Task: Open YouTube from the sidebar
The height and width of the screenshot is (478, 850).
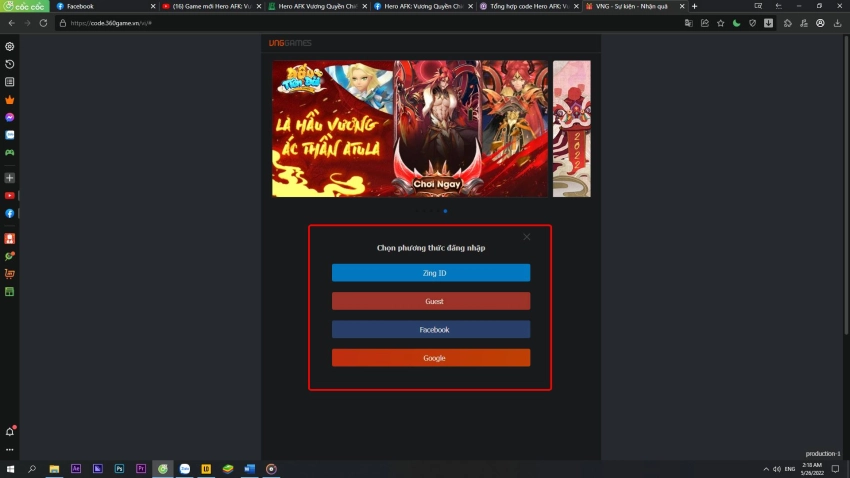Action: click(10, 196)
